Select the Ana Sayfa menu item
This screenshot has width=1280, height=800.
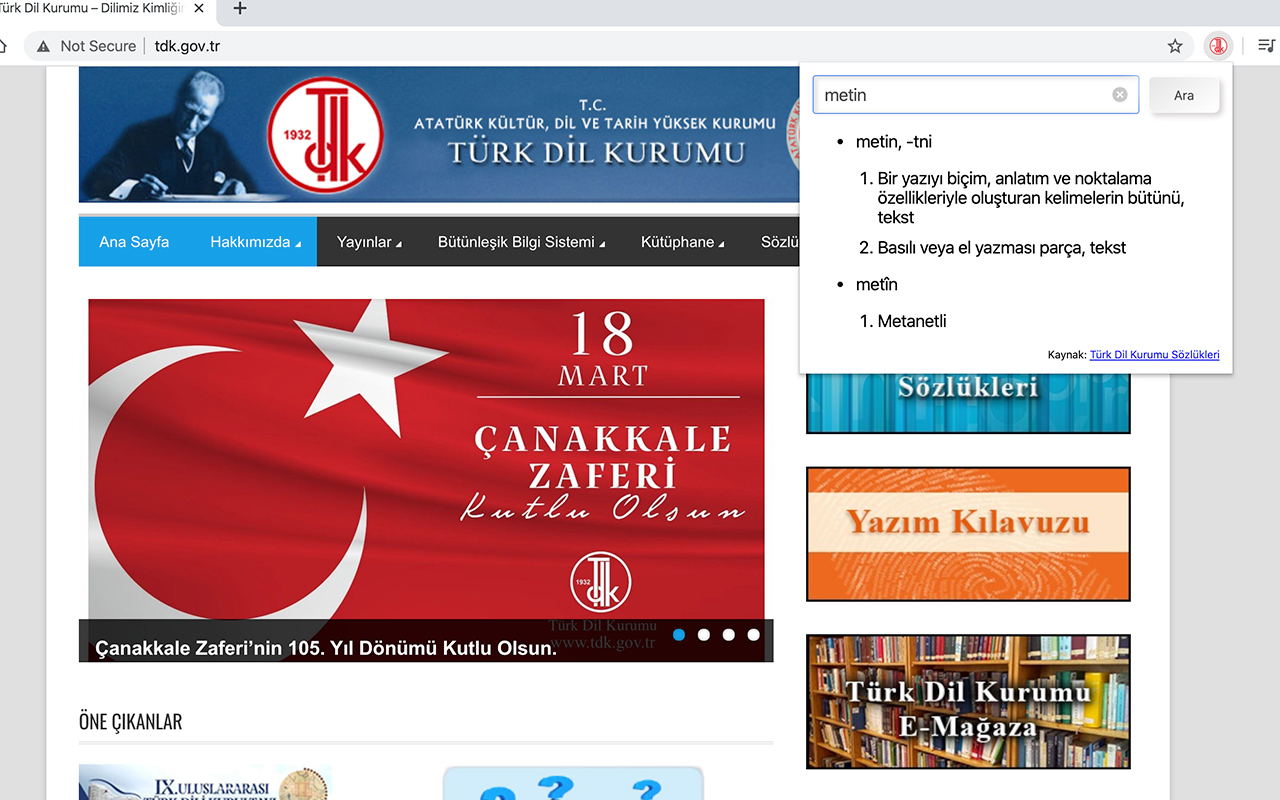134,241
